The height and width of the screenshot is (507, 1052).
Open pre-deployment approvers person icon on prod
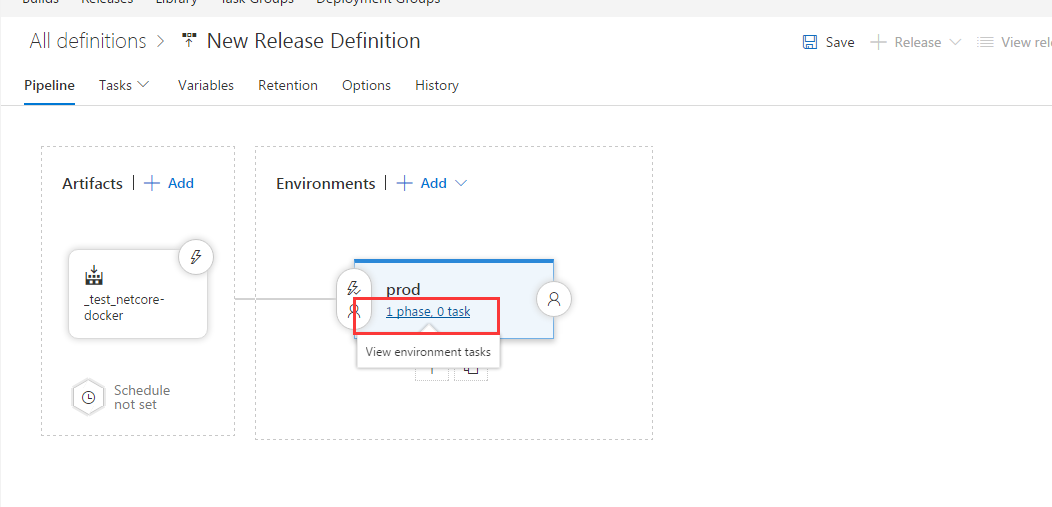(x=354, y=311)
